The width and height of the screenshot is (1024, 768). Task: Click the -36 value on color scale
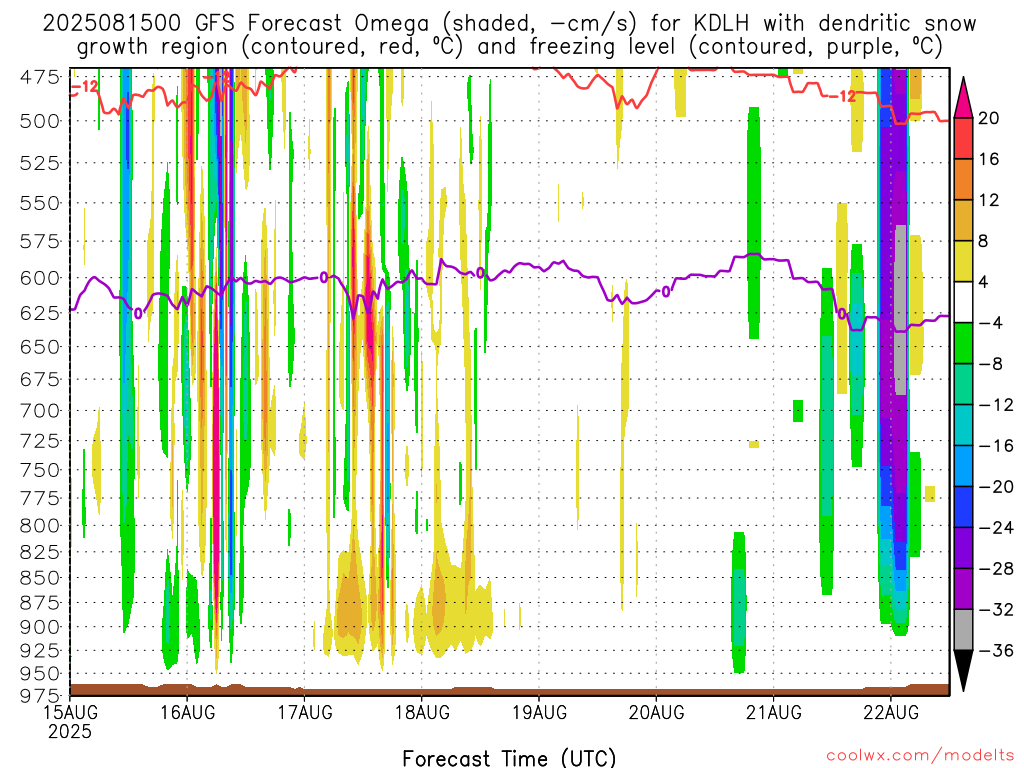996,650
